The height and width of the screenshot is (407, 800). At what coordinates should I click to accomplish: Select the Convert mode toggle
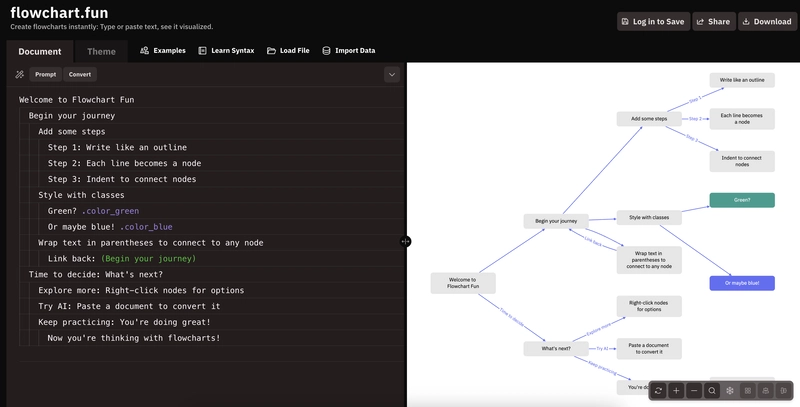[80, 74]
